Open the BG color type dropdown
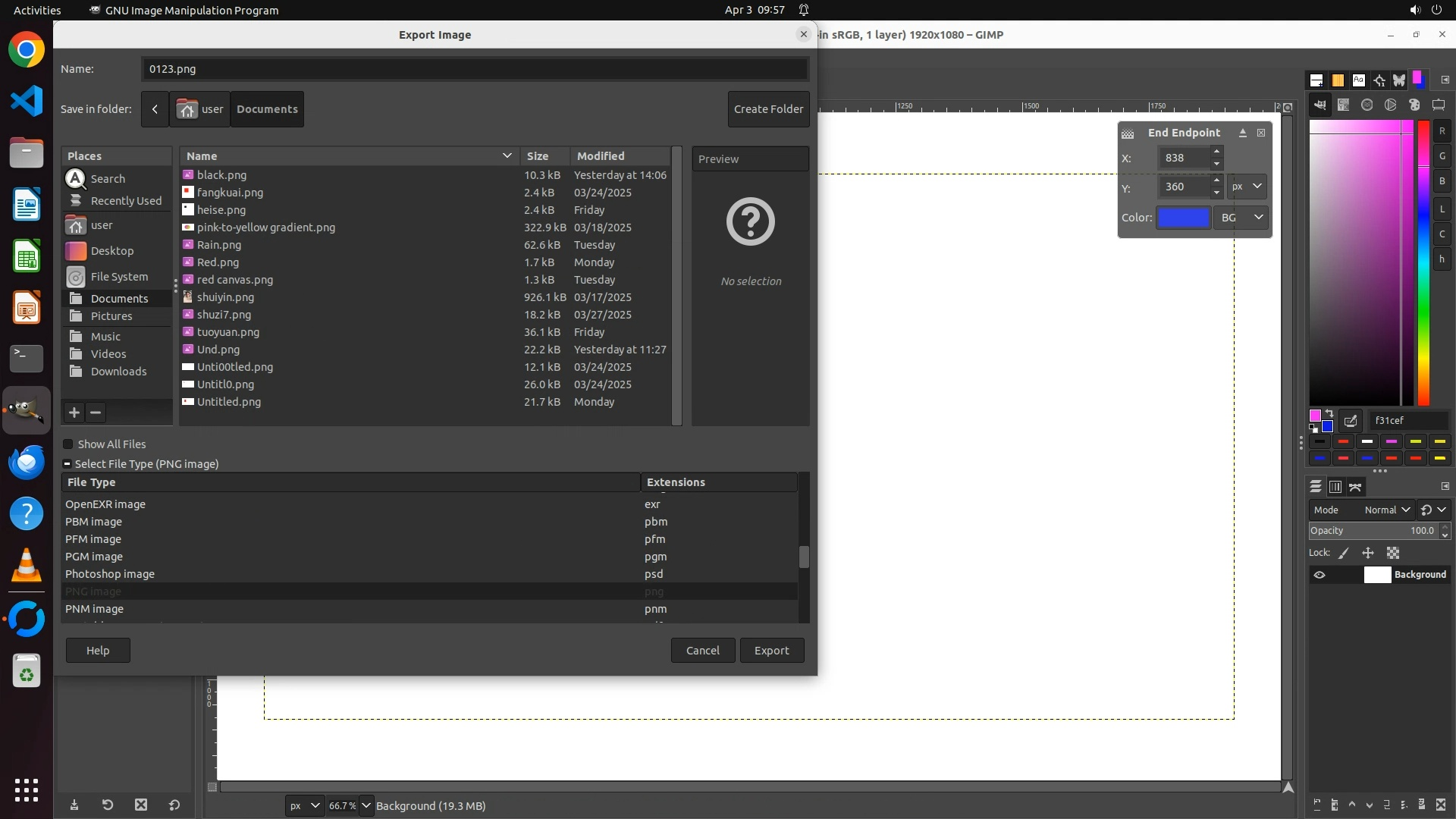The image size is (1456, 819). (x=1241, y=218)
